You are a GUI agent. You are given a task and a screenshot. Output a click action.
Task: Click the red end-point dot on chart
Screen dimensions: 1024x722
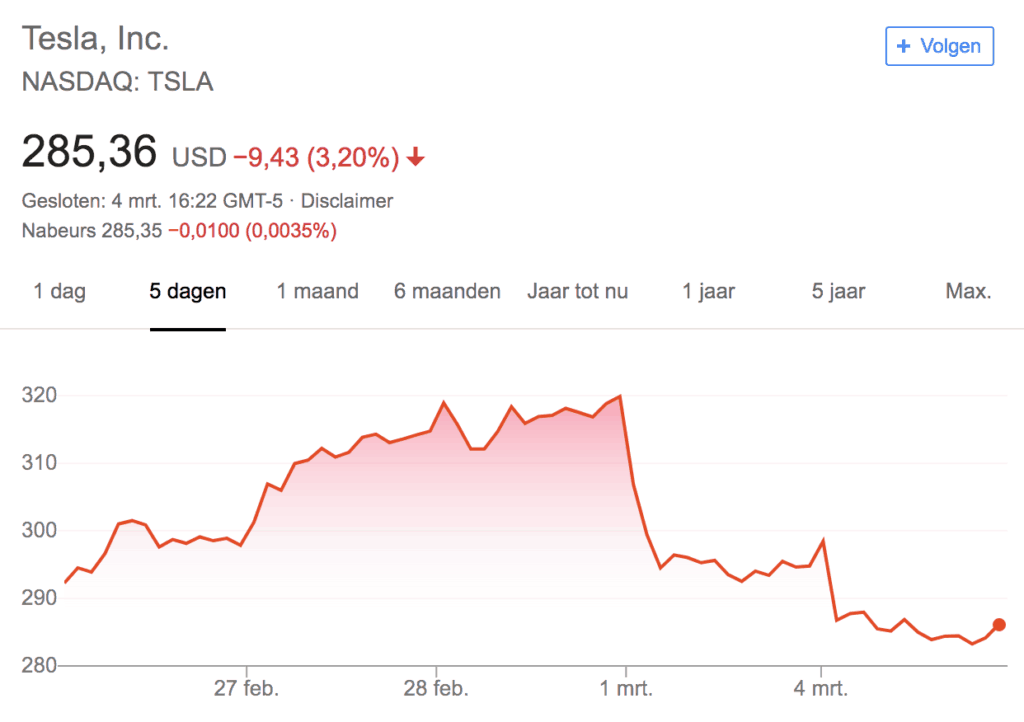point(998,625)
